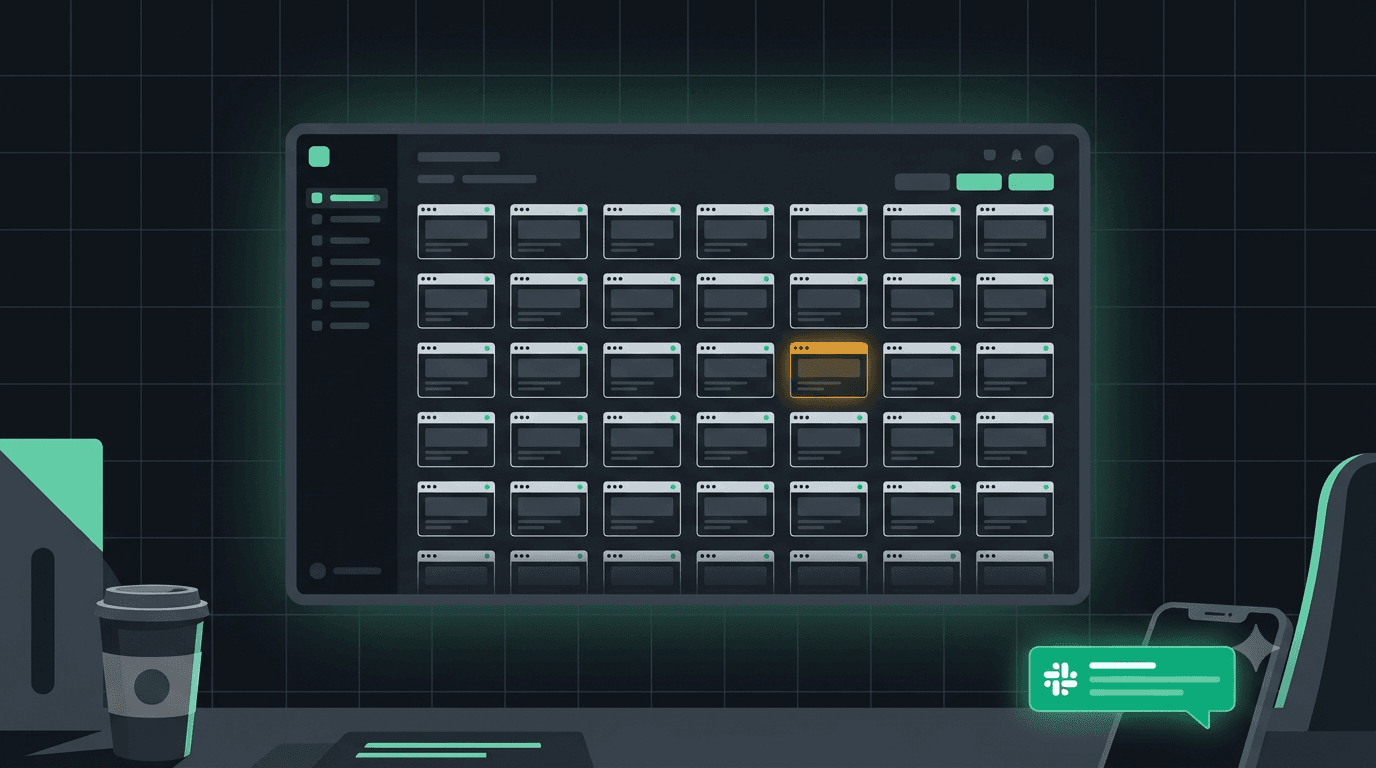Open the top-left window card in the grid
The width and height of the screenshot is (1376, 768).
pyautogui.click(x=456, y=231)
